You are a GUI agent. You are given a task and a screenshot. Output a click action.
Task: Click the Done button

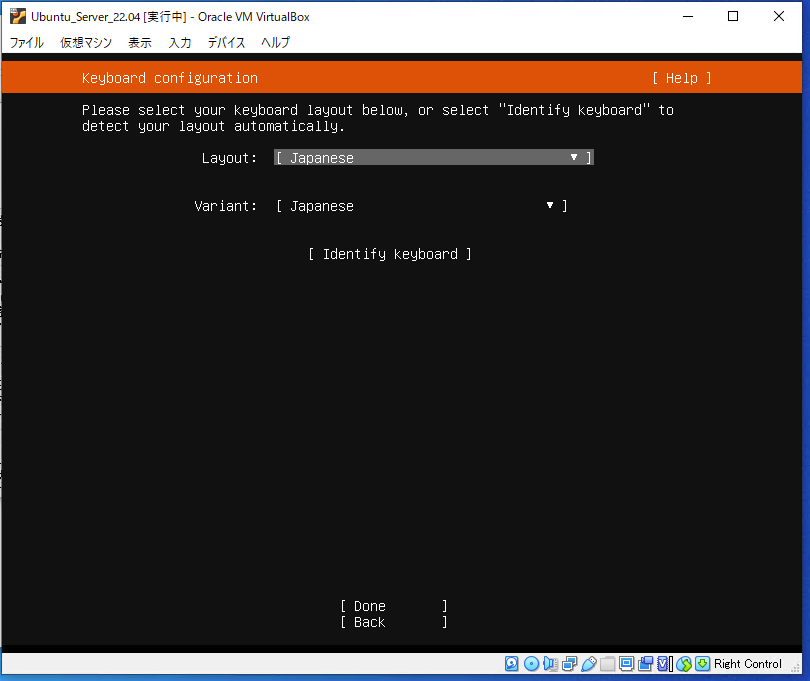(x=394, y=606)
